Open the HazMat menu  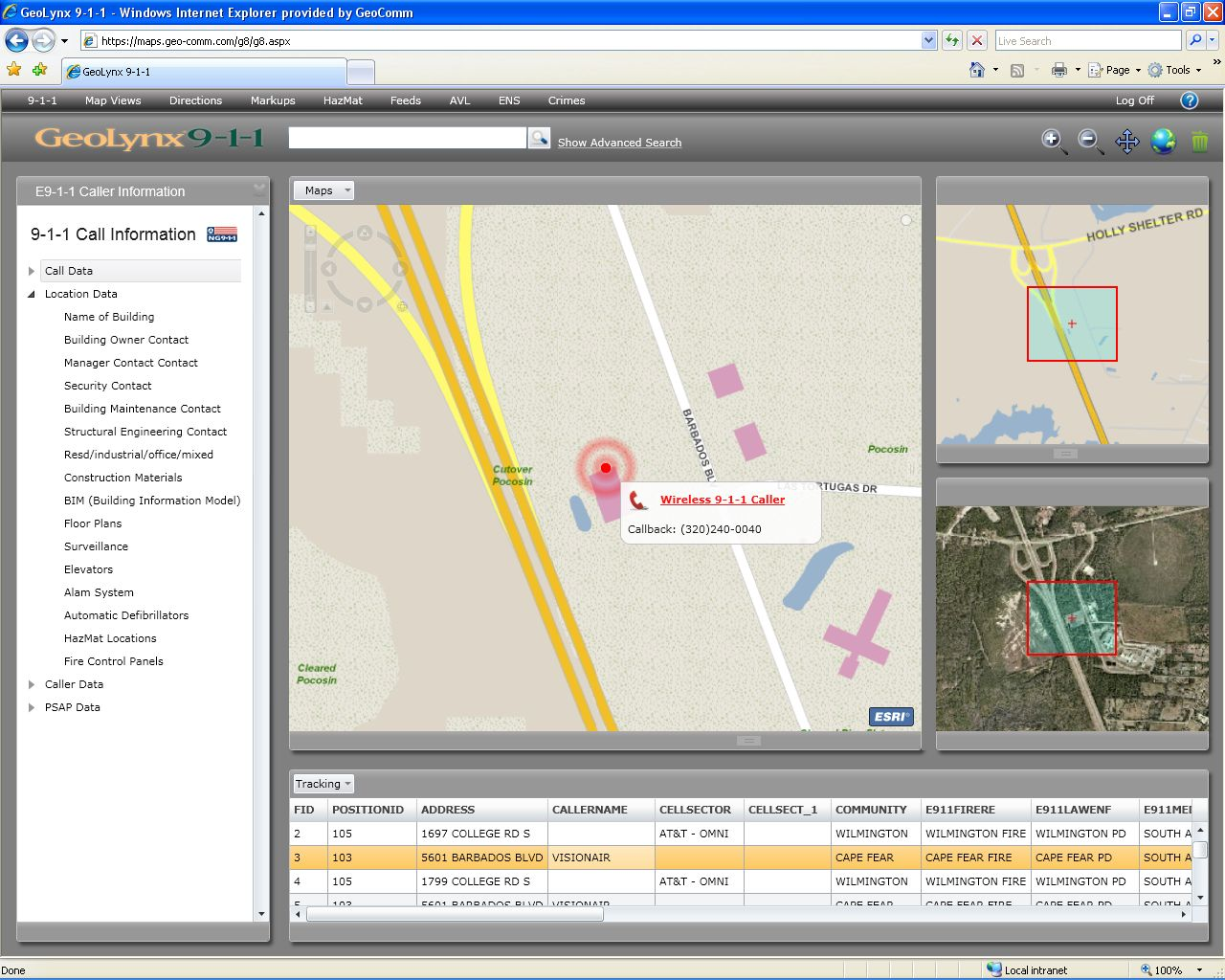click(x=343, y=100)
